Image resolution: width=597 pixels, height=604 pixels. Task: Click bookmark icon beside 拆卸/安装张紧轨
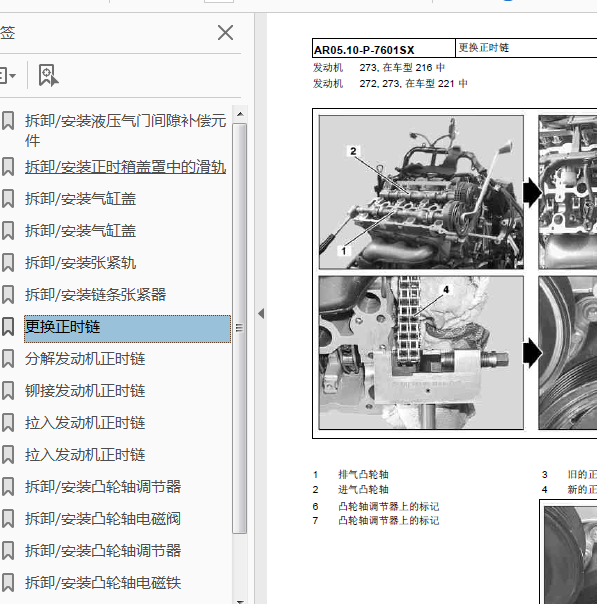(x=8, y=263)
